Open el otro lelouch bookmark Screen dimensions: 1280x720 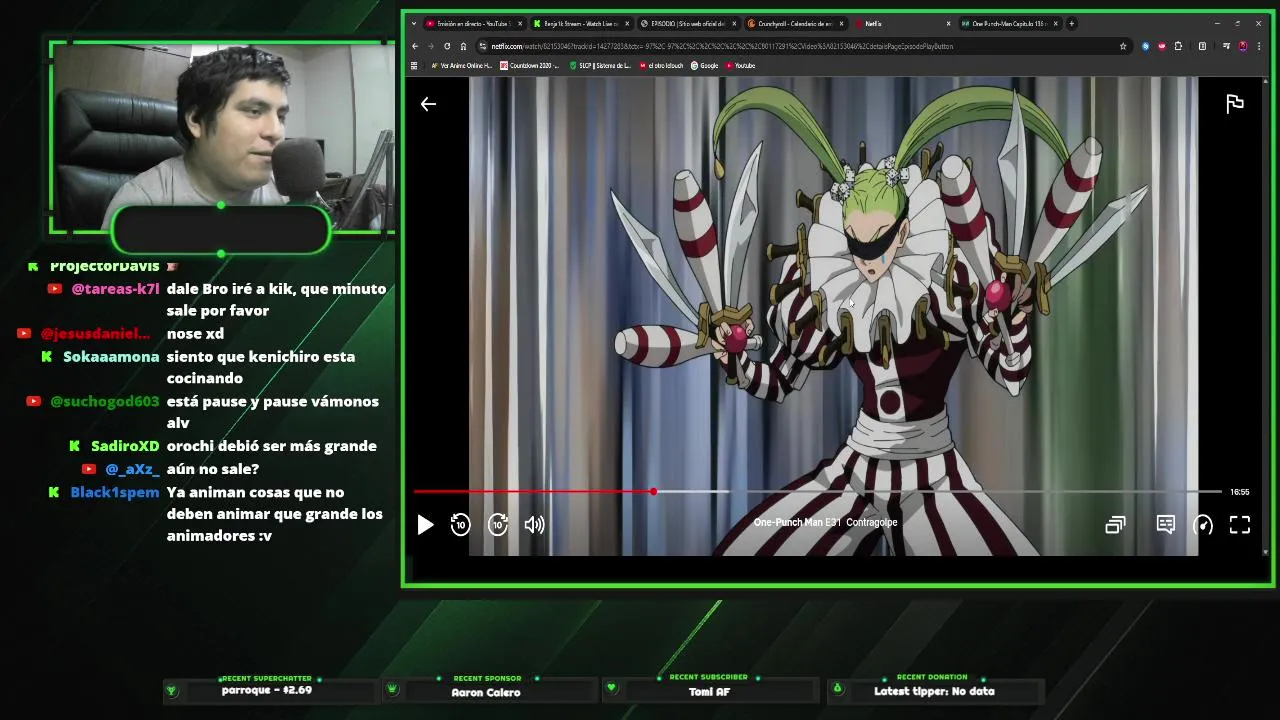pos(662,66)
